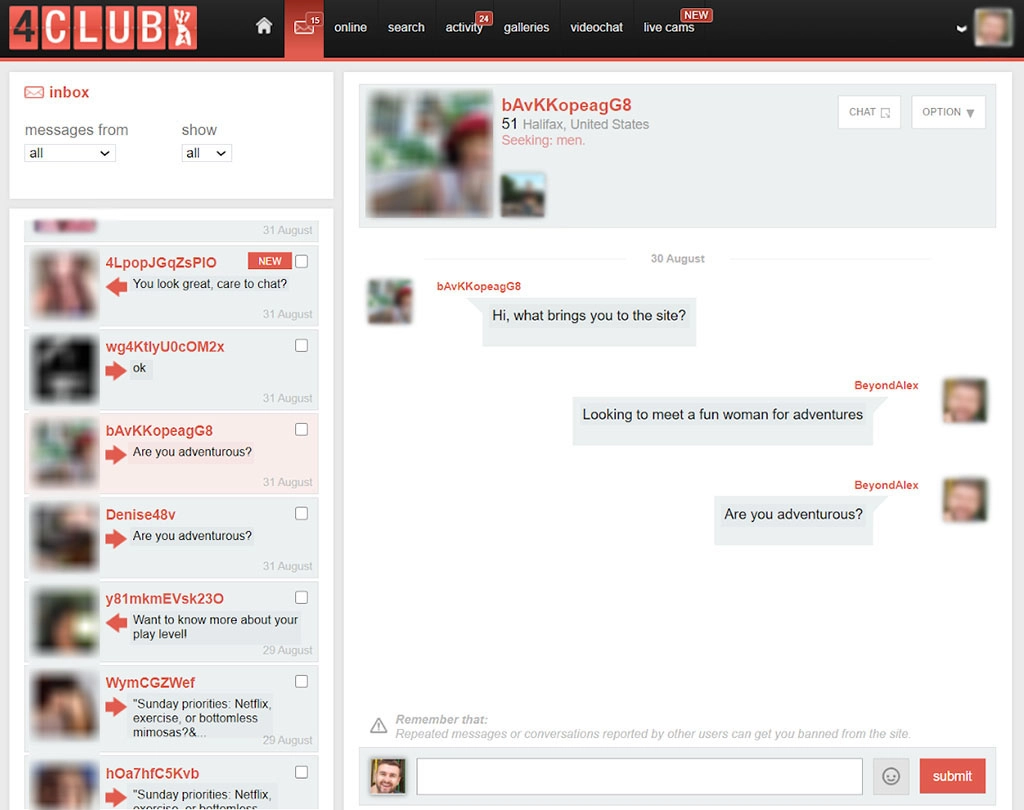The height and width of the screenshot is (810, 1024).
Task: Open the emoji picker in chat input
Action: pos(890,776)
